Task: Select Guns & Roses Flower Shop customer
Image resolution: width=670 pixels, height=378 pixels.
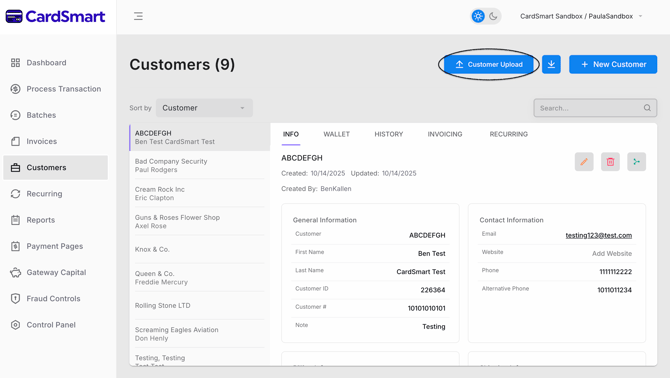Action: coord(200,222)
